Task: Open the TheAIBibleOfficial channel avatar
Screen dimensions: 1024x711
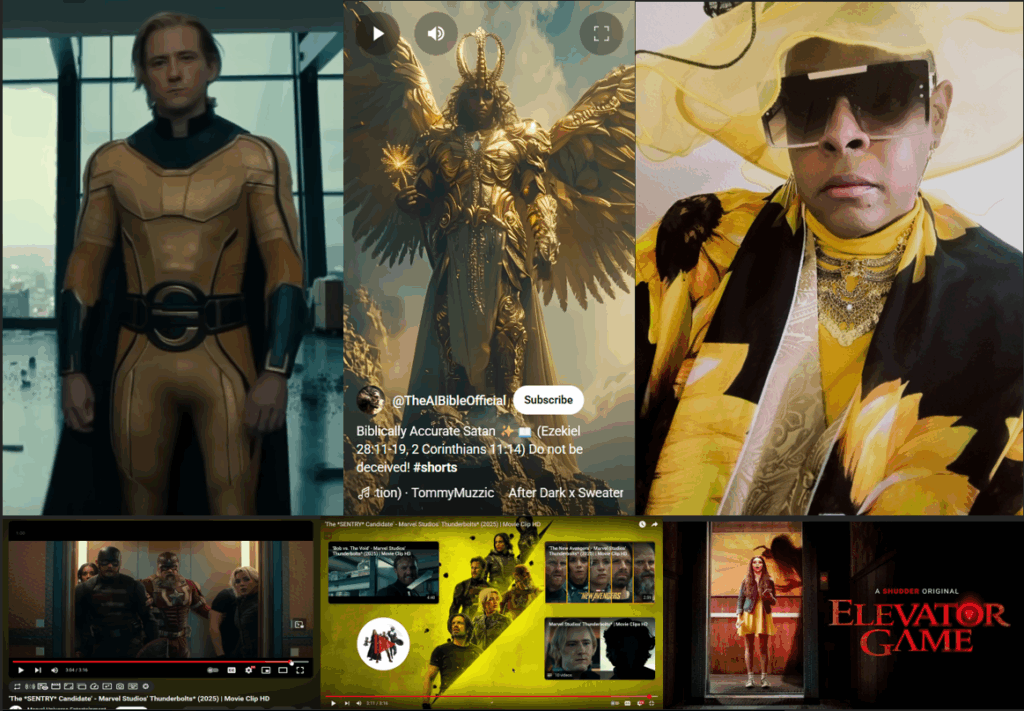Action: click(x=370, y=400)
